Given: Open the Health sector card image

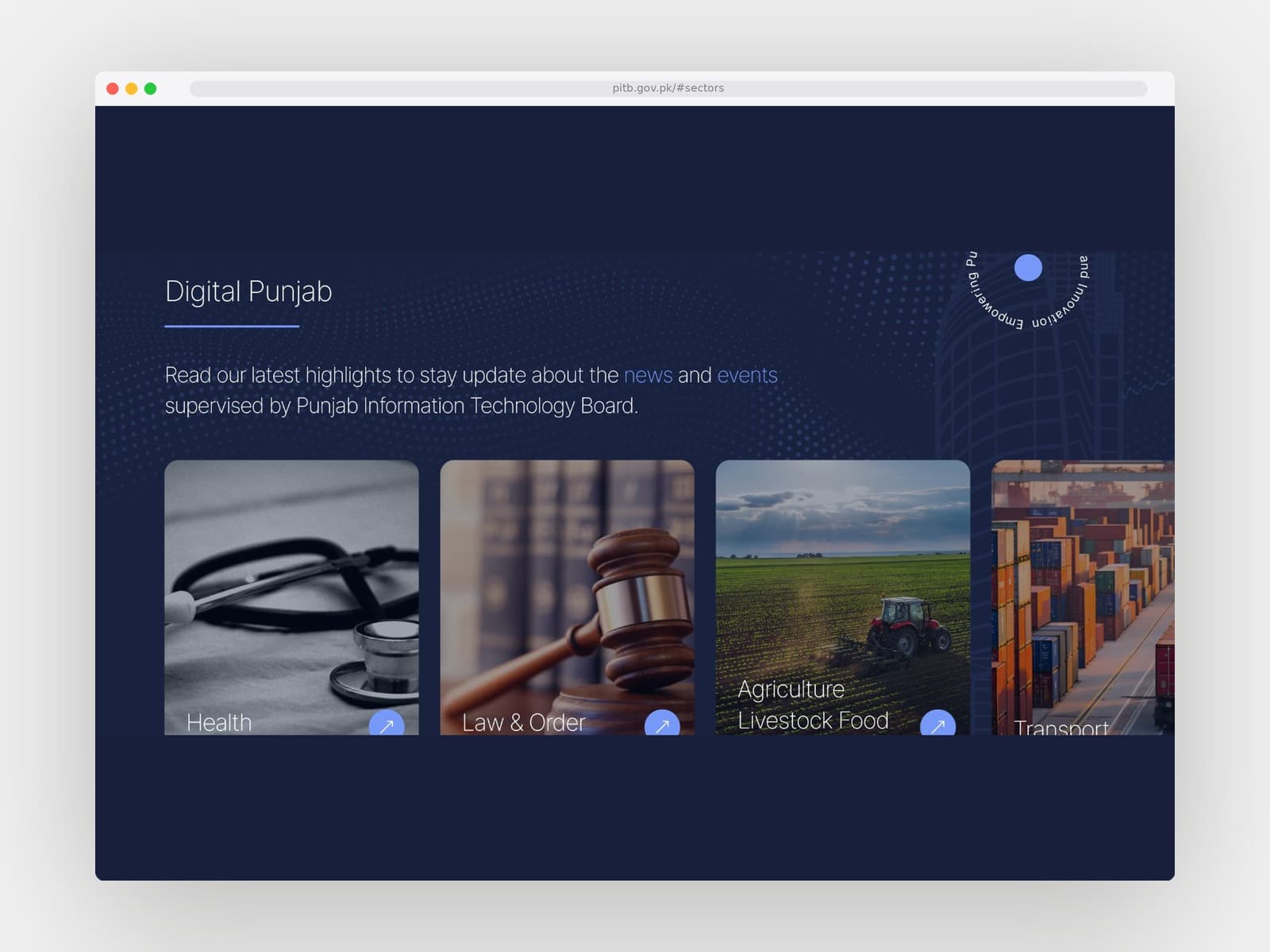Looking at the screenshot, I should tap(291, 597).
